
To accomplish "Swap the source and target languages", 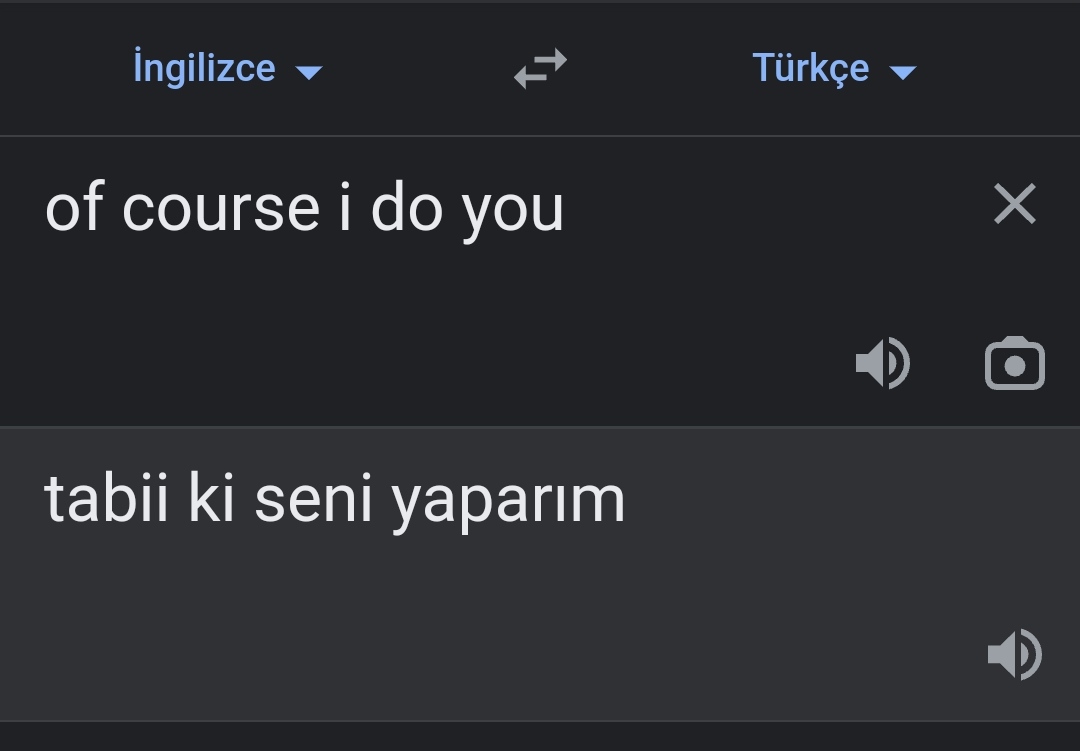I will click(540, 69).
